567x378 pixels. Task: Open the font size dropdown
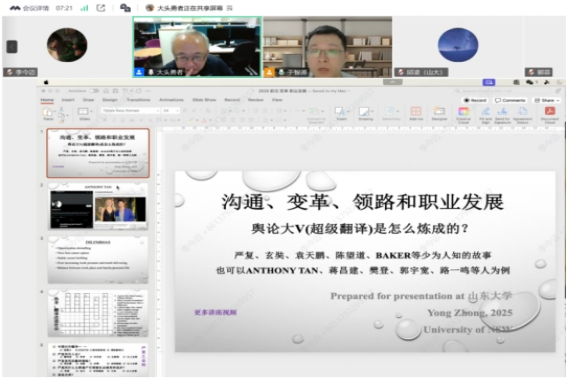171,110
